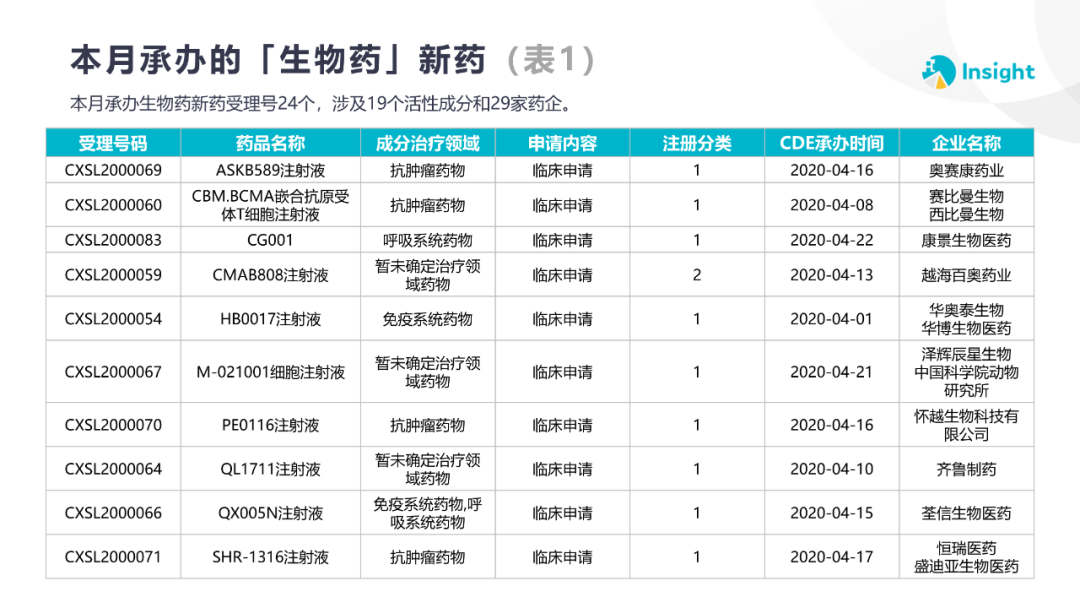
Task: Select the 申请内容 column header
Action: [562, 143]
